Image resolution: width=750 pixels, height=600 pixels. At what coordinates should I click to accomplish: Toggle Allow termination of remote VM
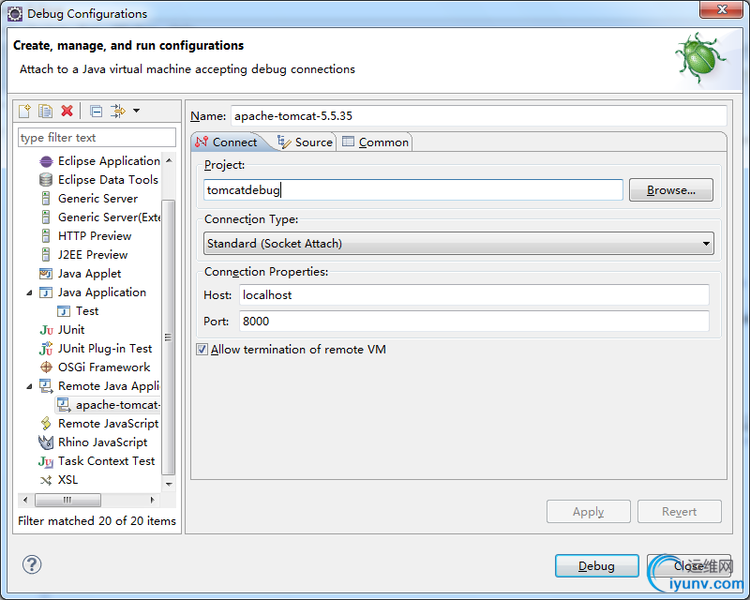202,349
